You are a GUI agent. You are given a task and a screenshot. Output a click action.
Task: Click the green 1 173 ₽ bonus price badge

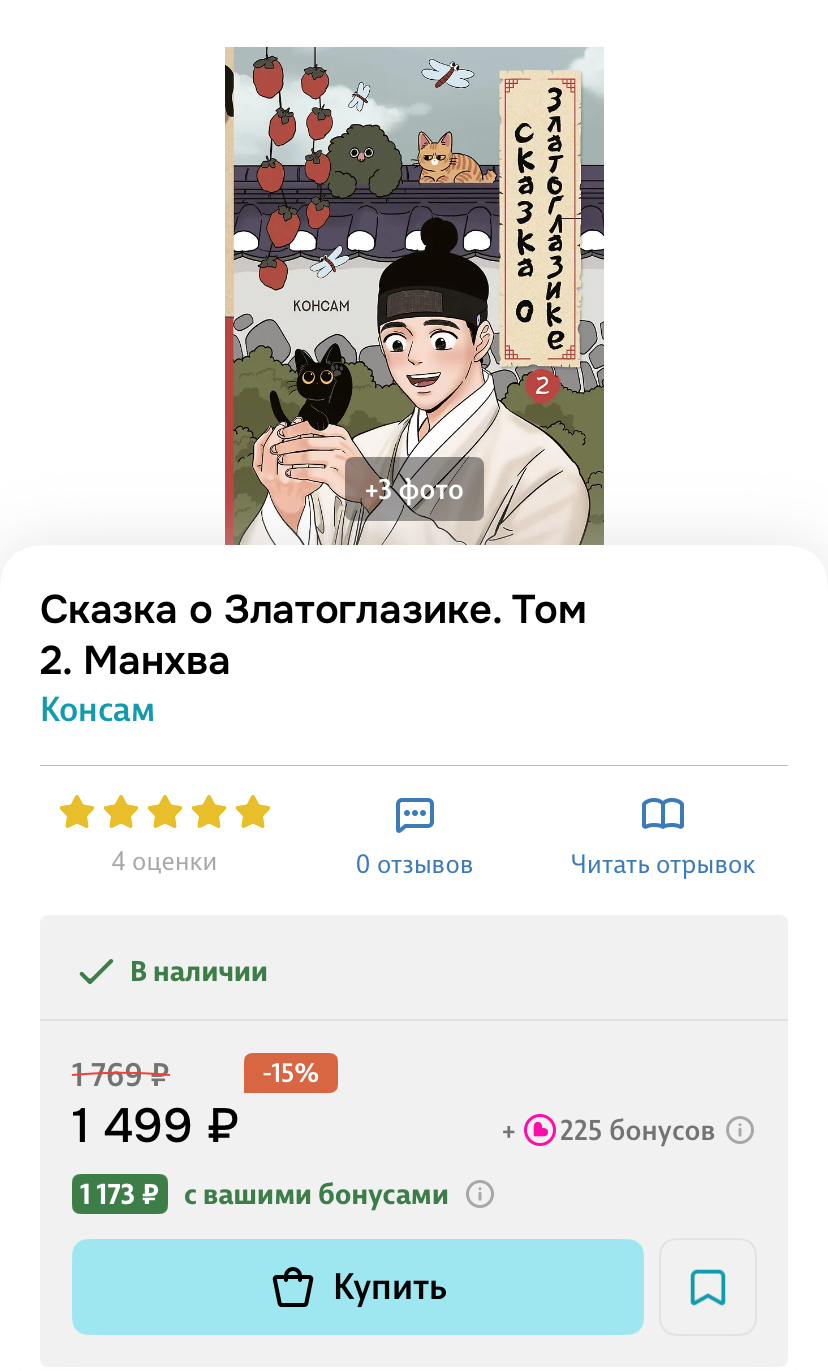pos(120,1195)
